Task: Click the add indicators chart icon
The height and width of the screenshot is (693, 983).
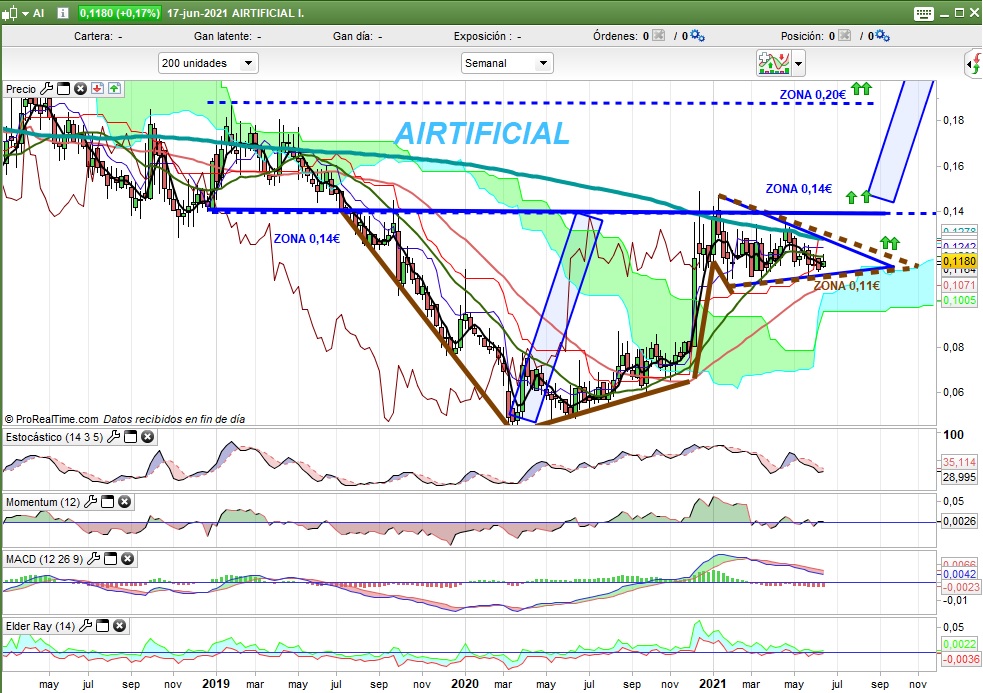Action: click(774, 63)
